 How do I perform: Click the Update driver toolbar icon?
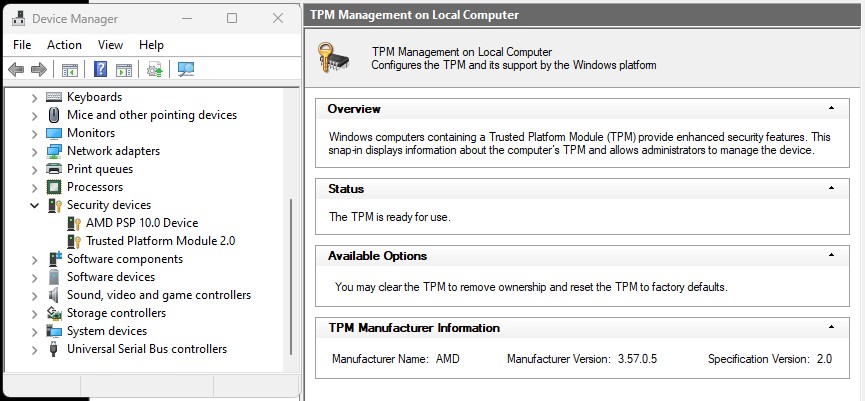pyautogui.click(x=154, y=69)
